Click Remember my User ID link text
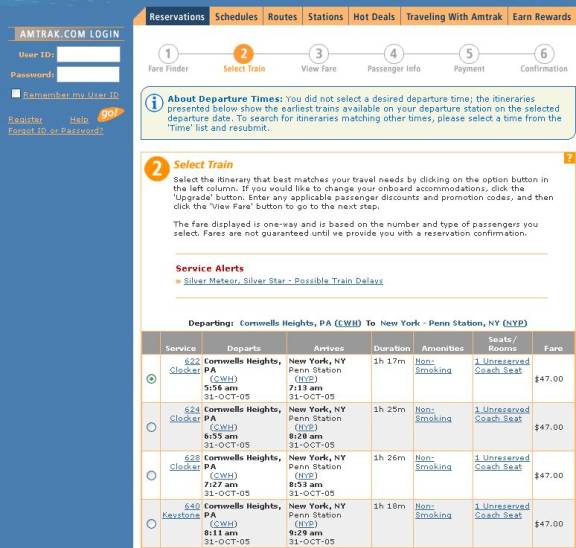 click(71, 95)
